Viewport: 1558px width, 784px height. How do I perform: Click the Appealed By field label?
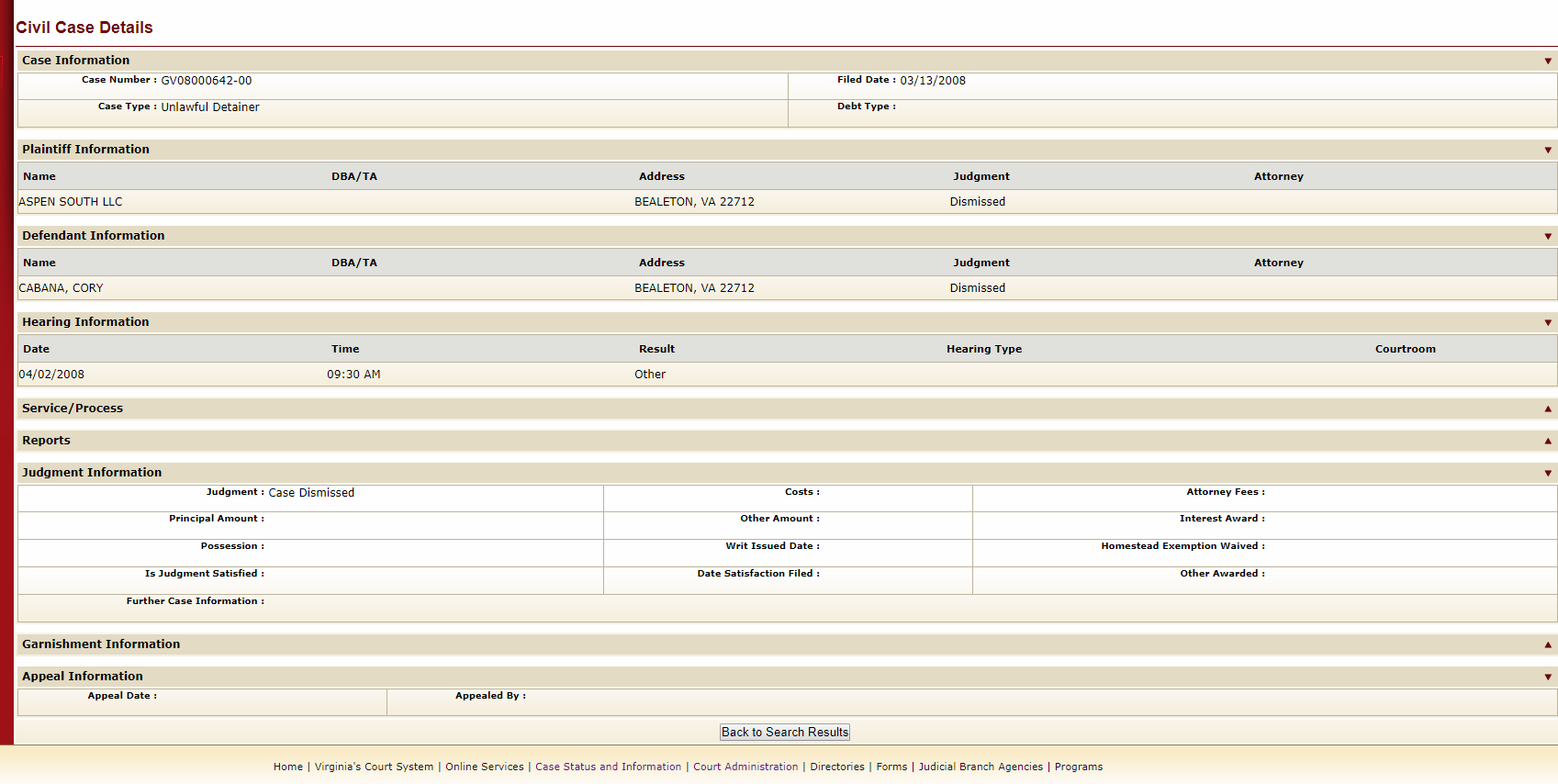tap(490, 696)
